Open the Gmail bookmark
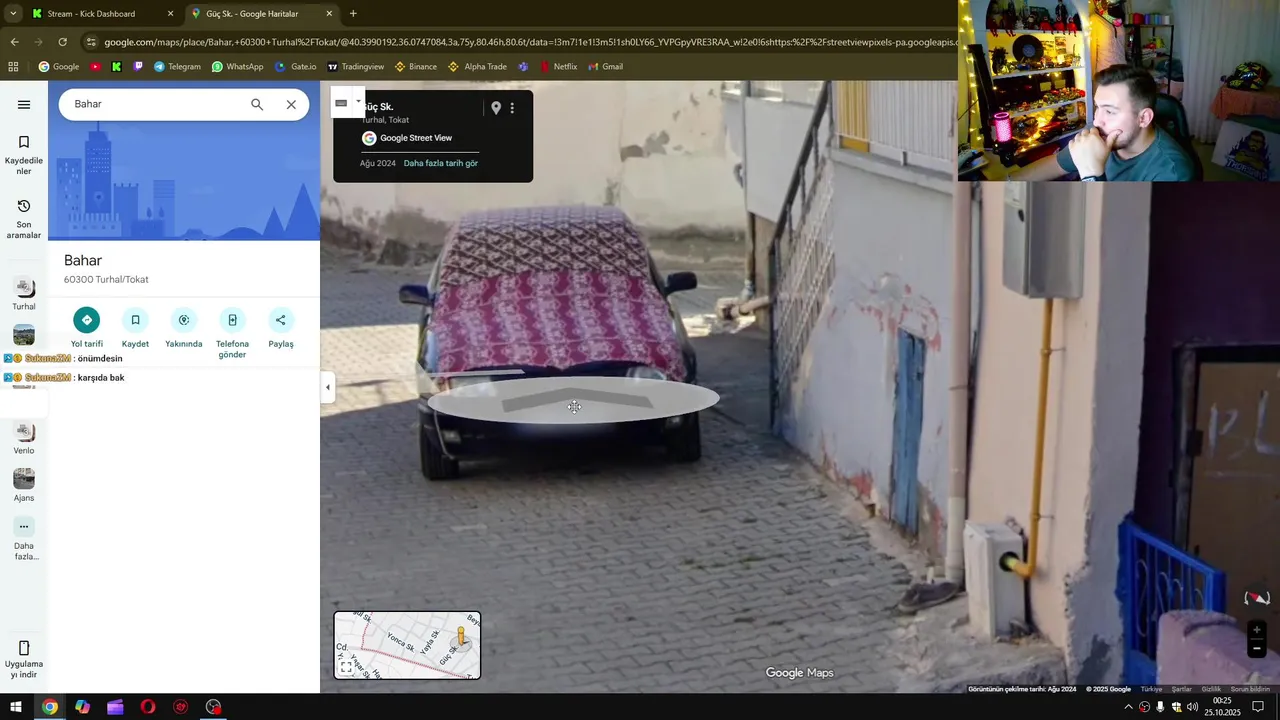 coord(605,67)
